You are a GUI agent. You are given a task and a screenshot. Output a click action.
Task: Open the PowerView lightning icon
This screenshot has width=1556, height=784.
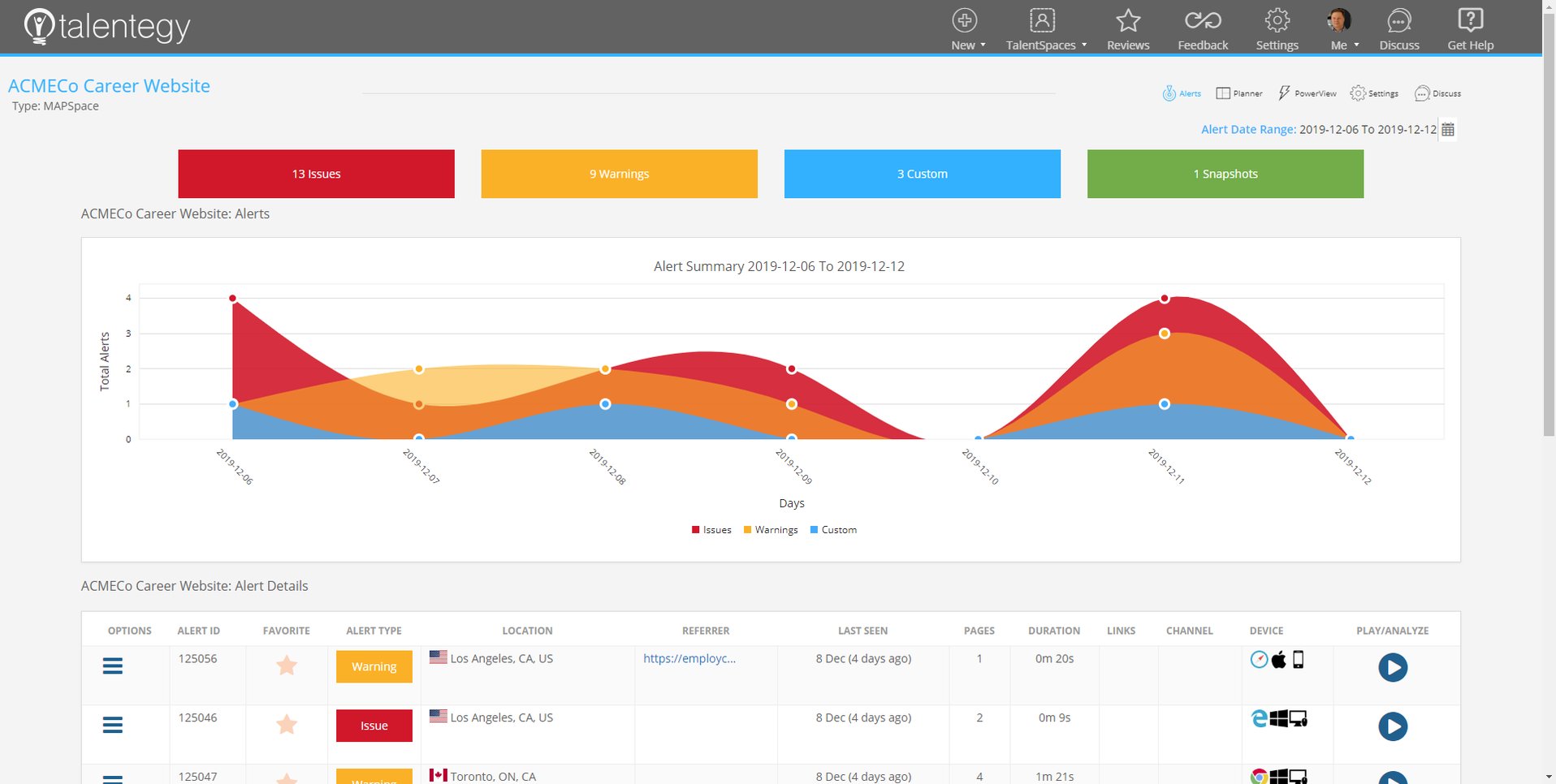click(x=1283, y=93)
